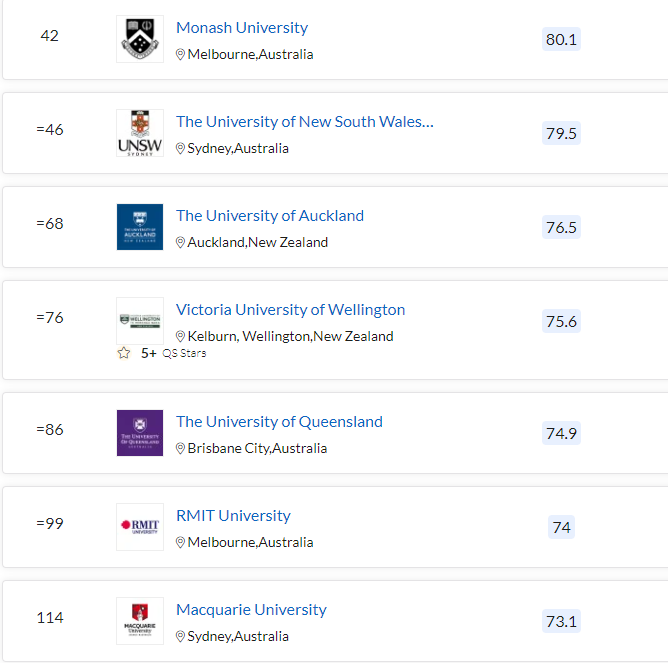Screen dimensions: 668x663
Task: Click the 5+ QS Stars label
Action: tap(173, 353)
